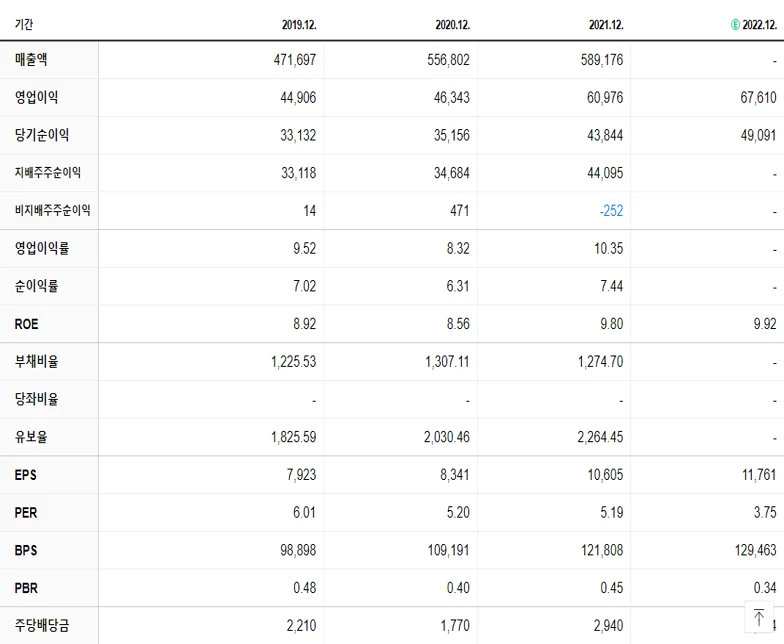Click the 6.01 PER value

(x=304, y=513)
